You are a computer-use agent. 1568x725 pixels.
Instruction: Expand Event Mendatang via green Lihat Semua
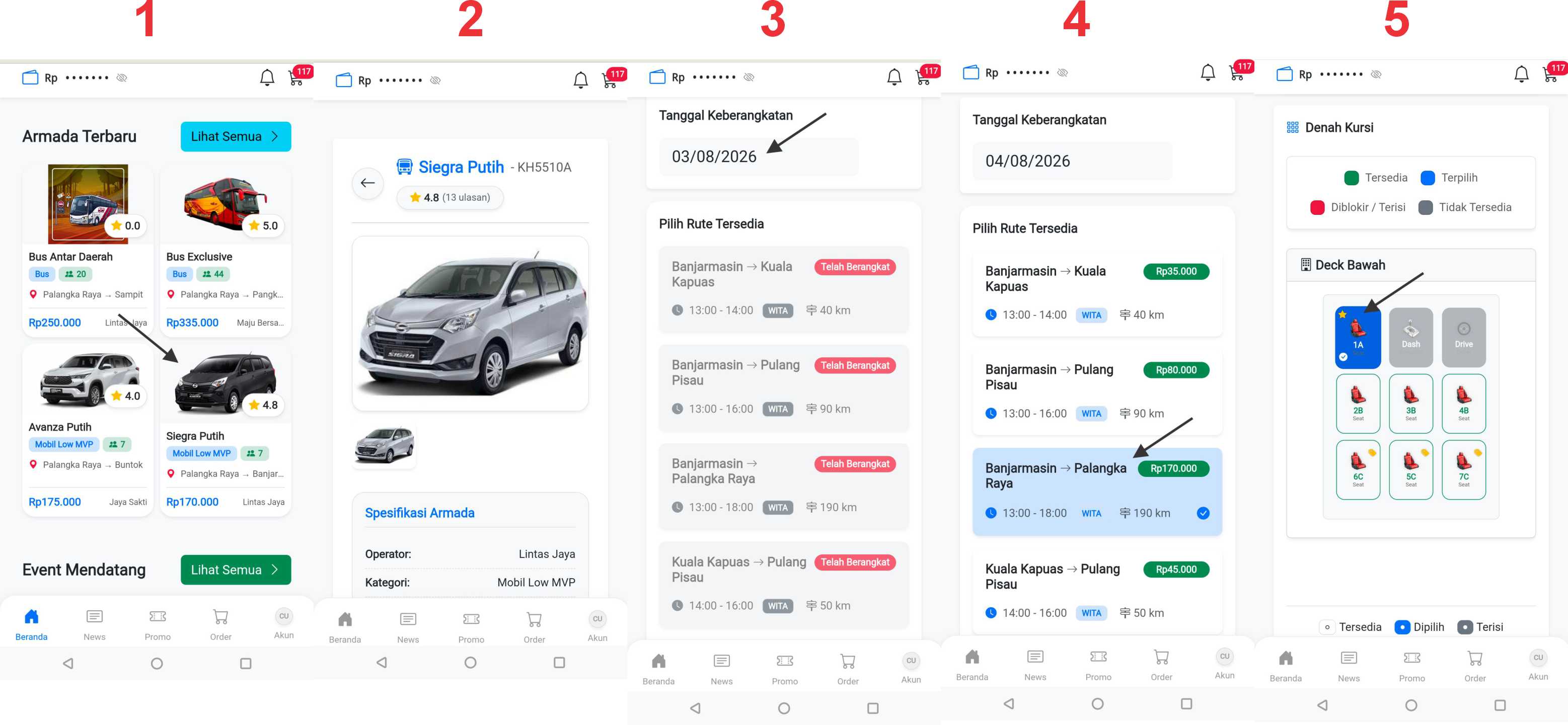(236, 570)
